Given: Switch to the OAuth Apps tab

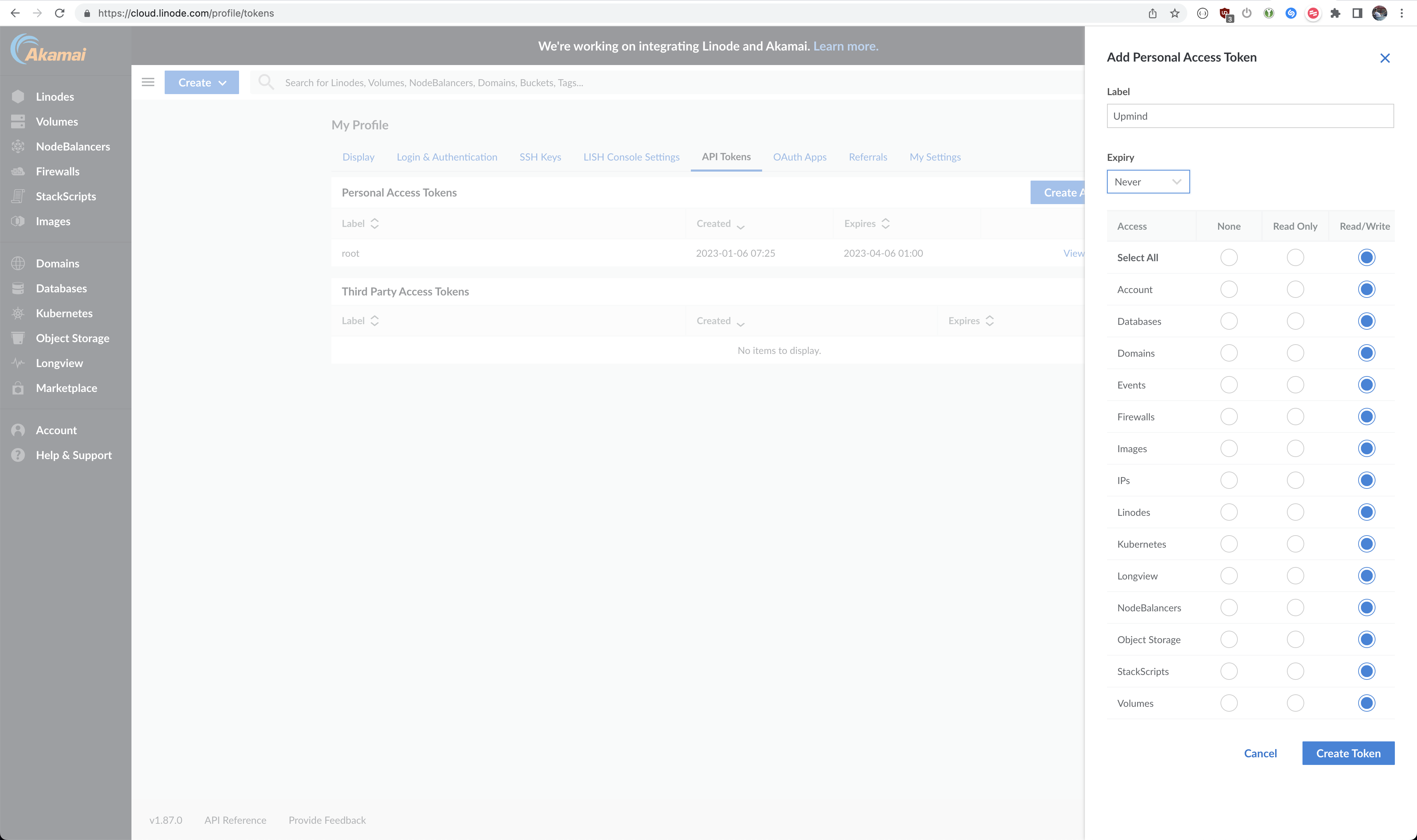Looking at the screenshot, I should coord(800,157).
